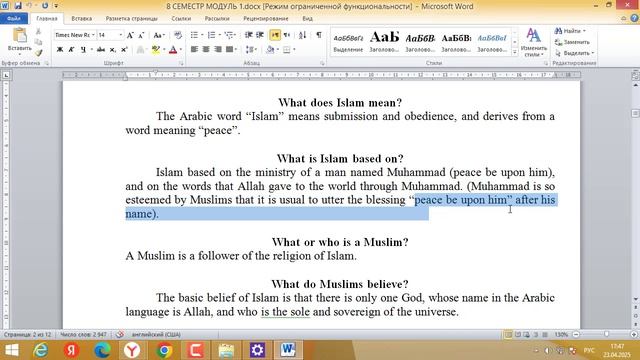Screen dimensions: 640x360
Task: Click the Paste (Вставить) clipboard icon
Action: 20,36
